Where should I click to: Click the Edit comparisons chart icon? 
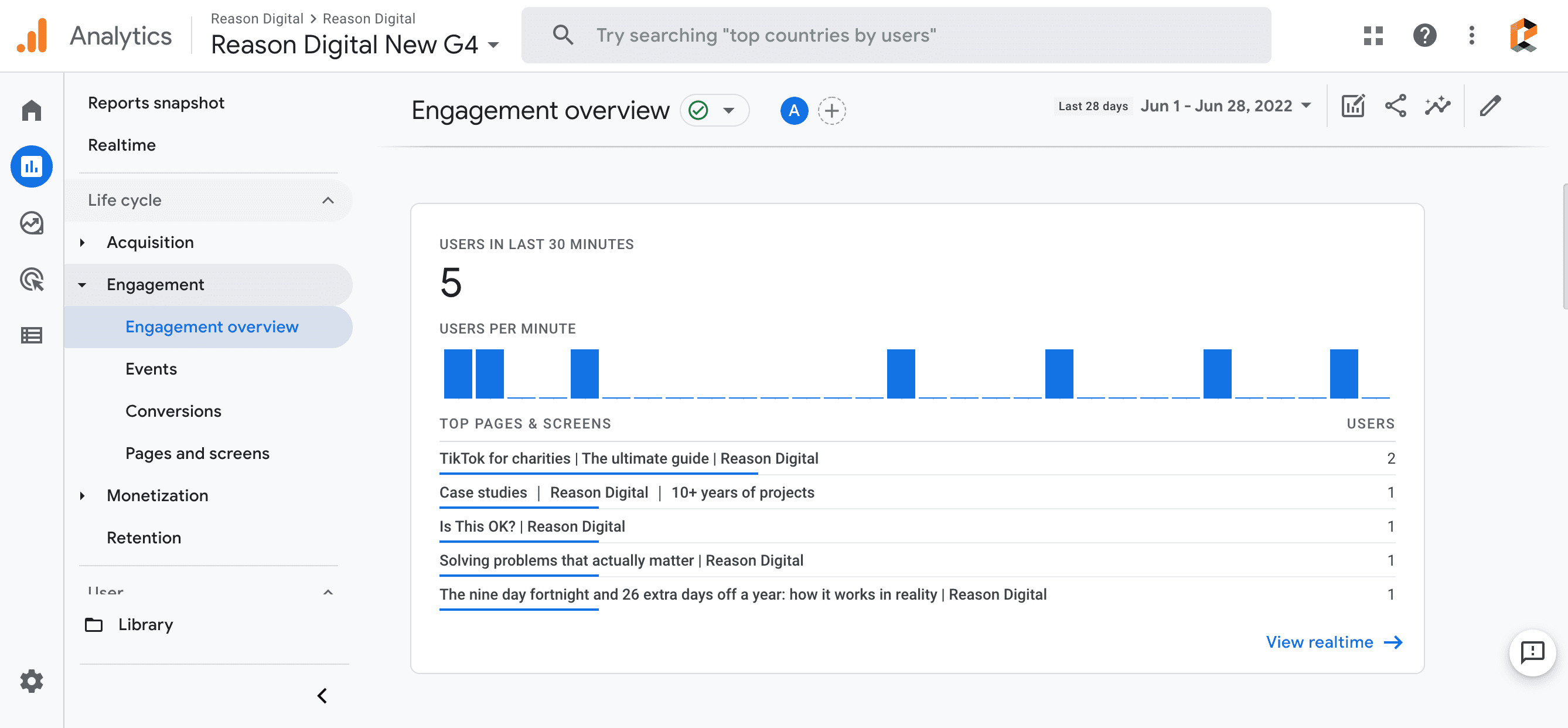click(1353, 106)
